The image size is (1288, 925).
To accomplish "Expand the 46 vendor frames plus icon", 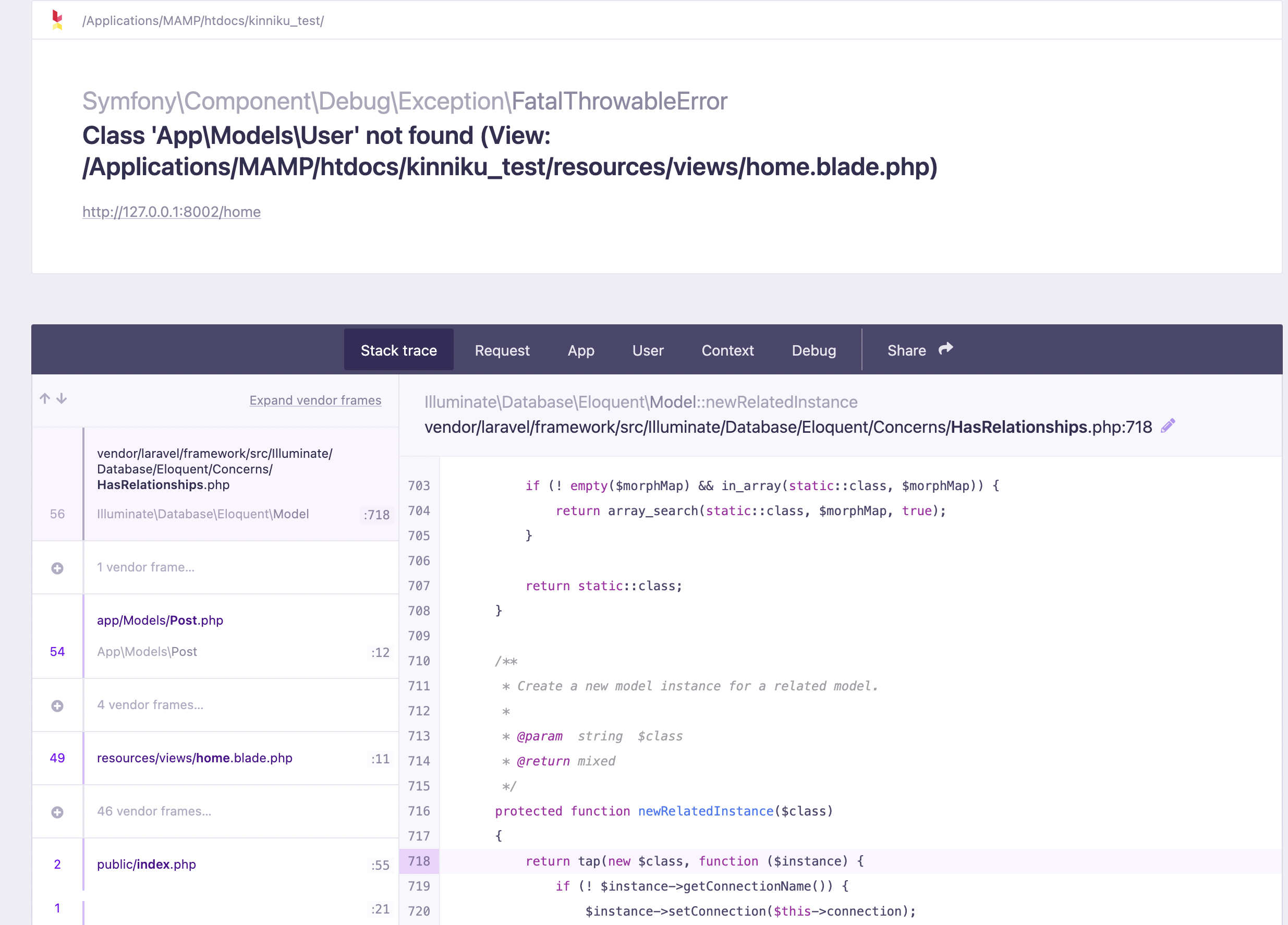I will tap(57, 812).
